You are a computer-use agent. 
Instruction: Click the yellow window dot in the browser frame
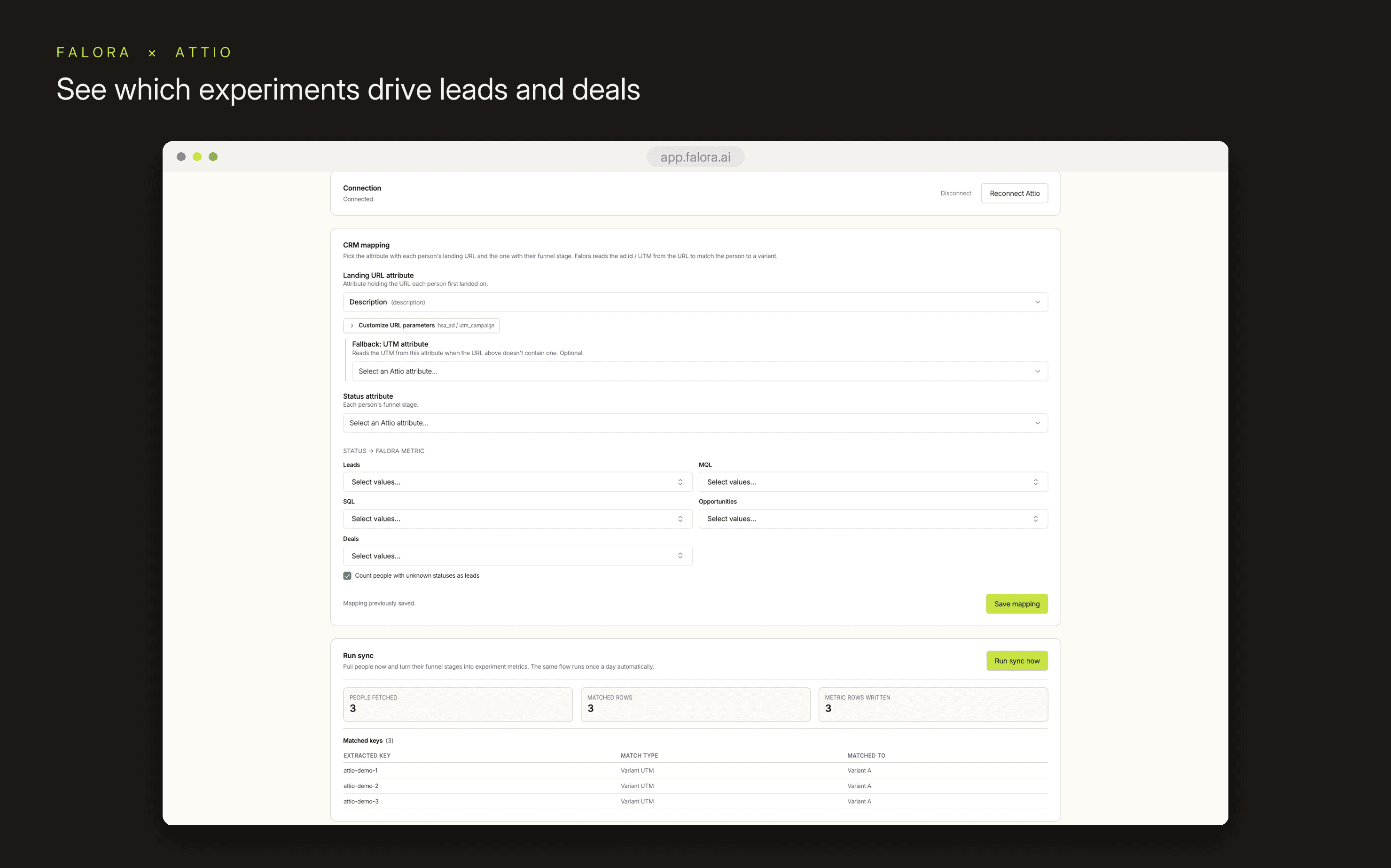click(x=197, y=157)
